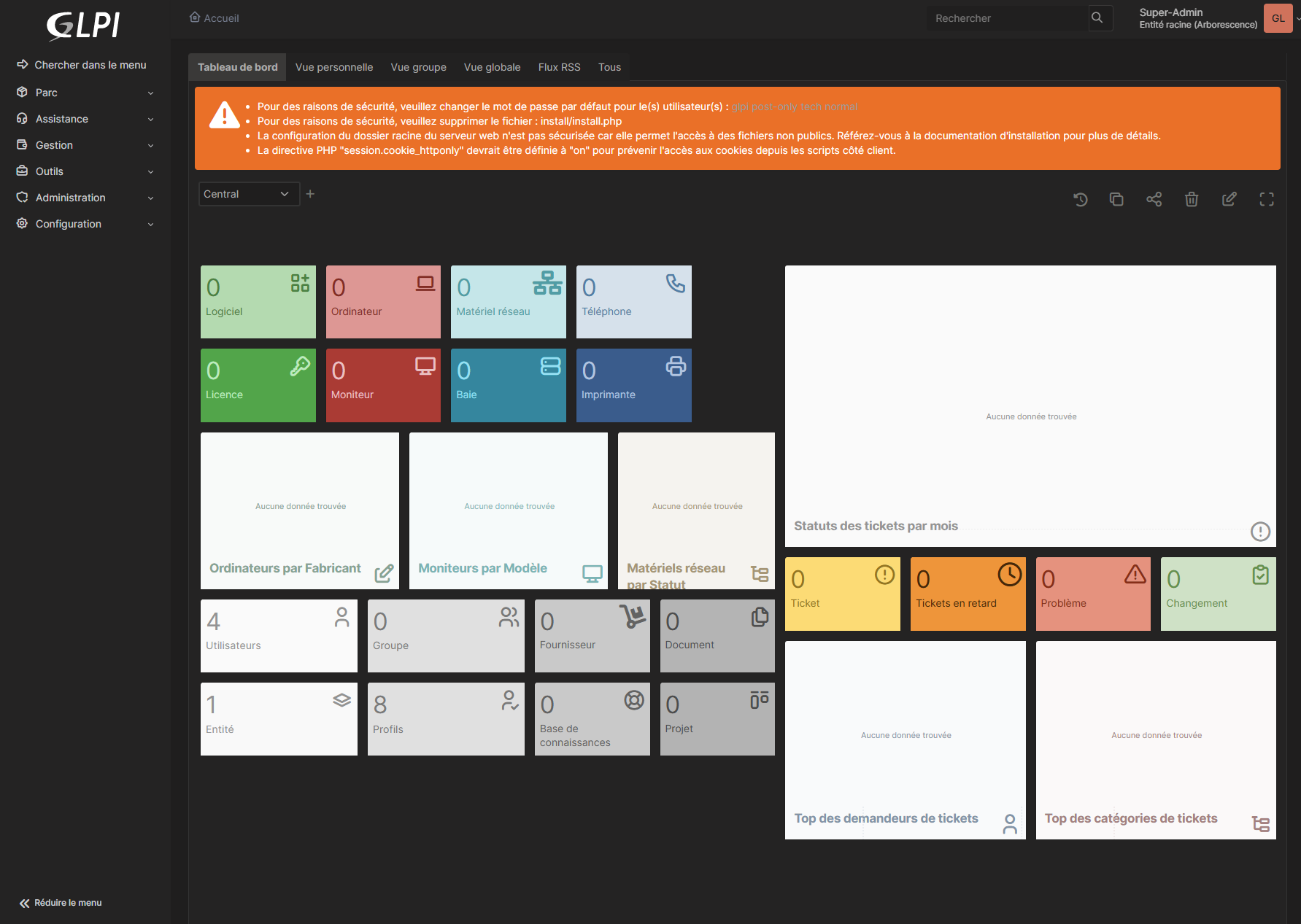Expand the Assistance menu
1301x924 pixels.
pos(85,119)
